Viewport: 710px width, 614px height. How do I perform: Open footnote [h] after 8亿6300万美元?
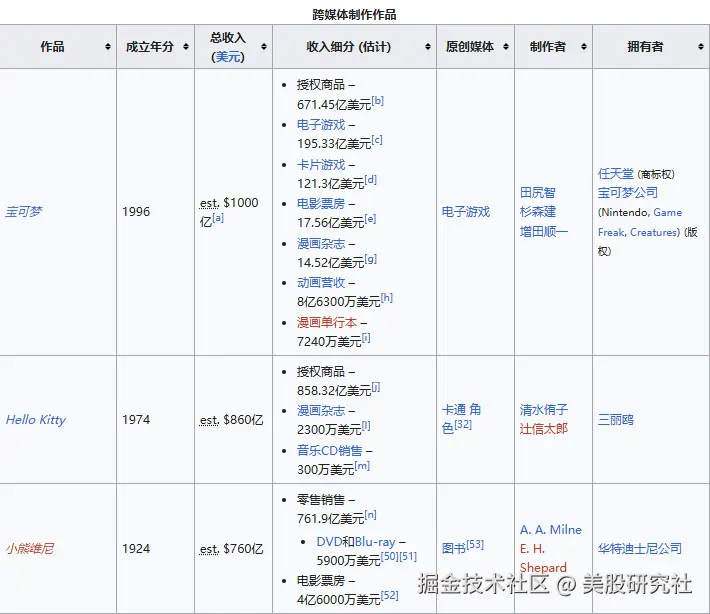[x=387, y=297]
